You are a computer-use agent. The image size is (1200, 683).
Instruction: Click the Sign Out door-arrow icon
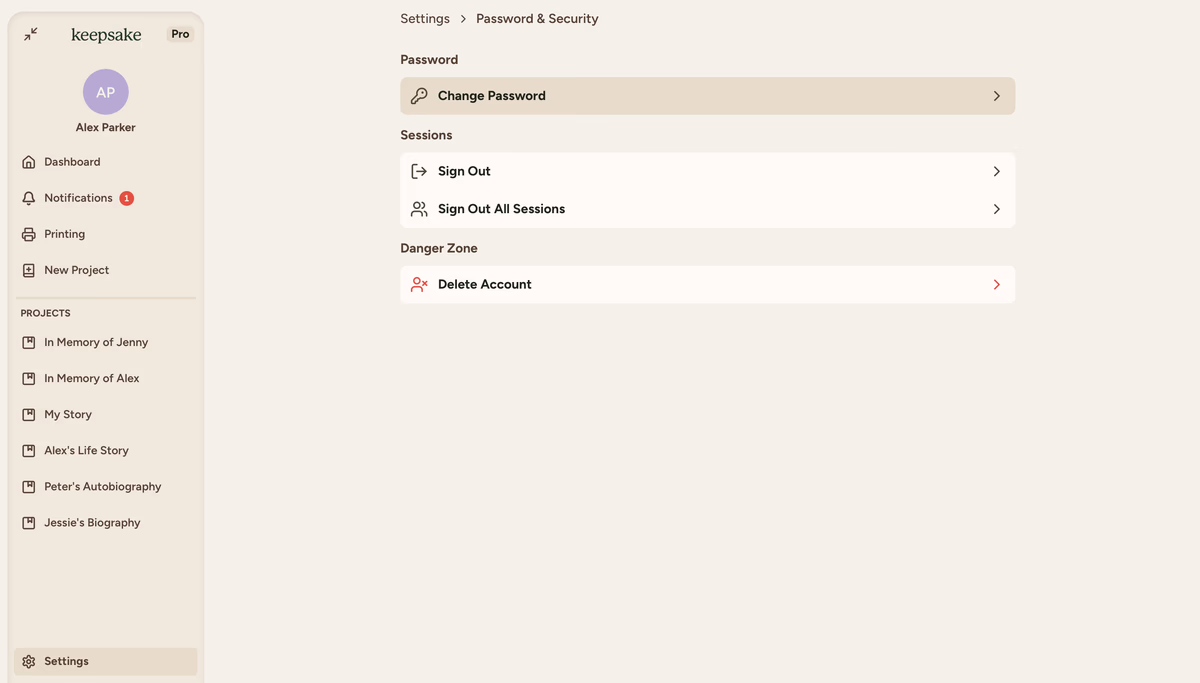pos(419,171)
